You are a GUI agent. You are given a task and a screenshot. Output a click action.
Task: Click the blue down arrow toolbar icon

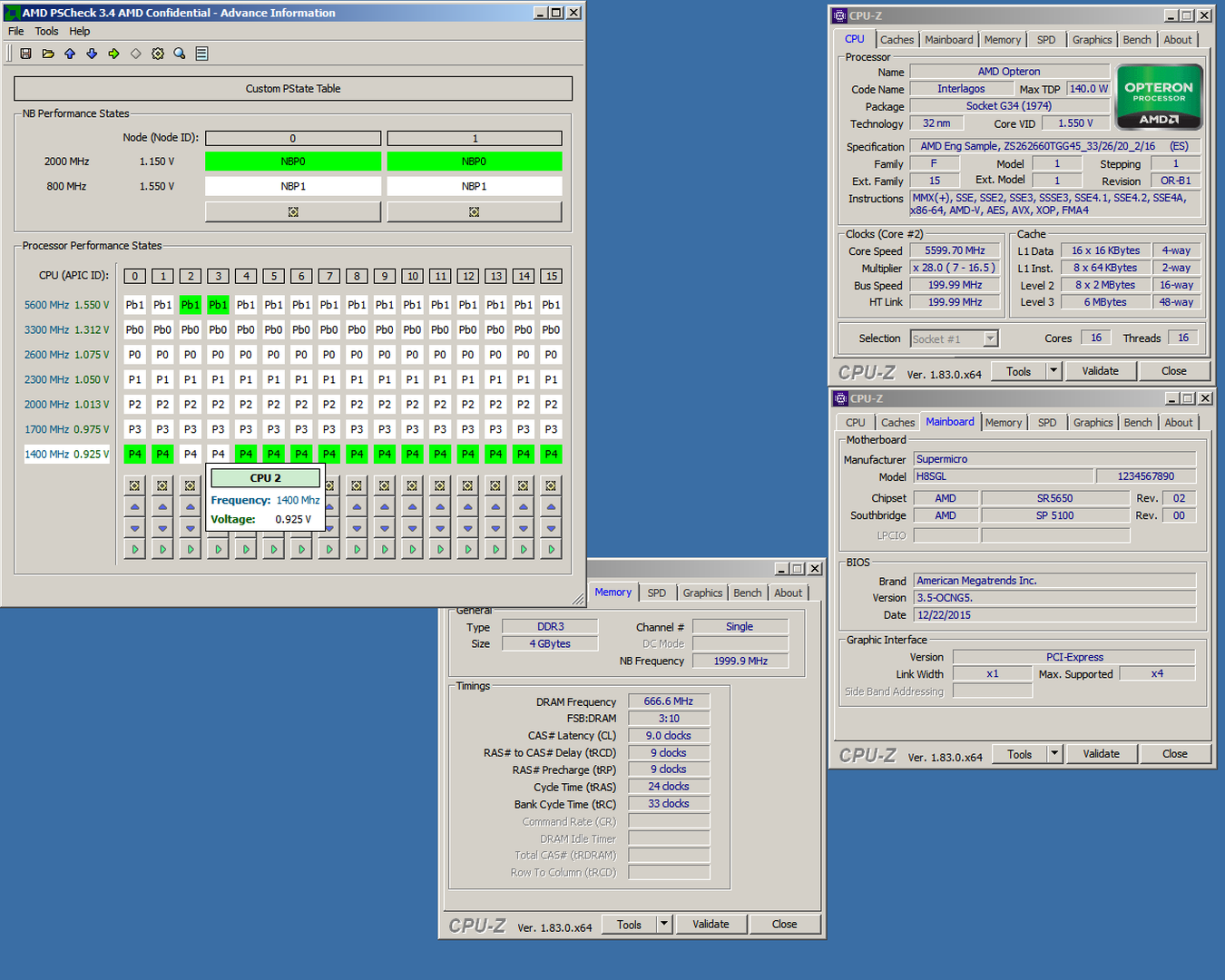coord(92,54)
